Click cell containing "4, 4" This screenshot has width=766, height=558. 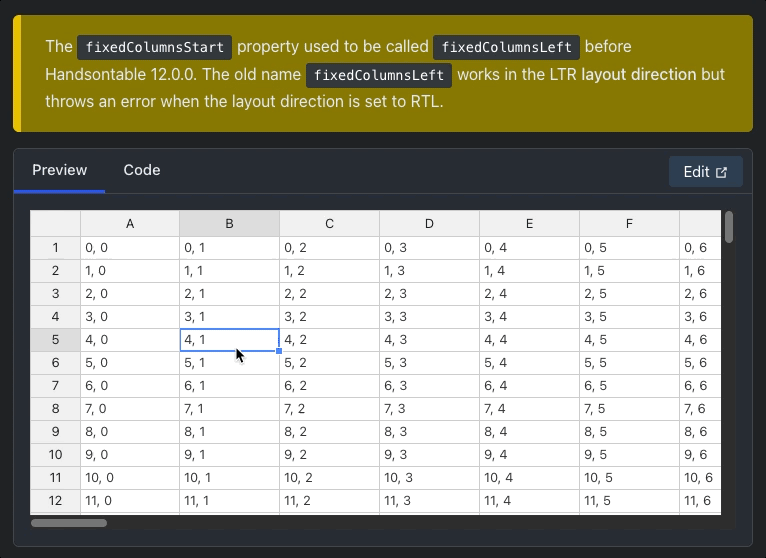tap(530, 340)
